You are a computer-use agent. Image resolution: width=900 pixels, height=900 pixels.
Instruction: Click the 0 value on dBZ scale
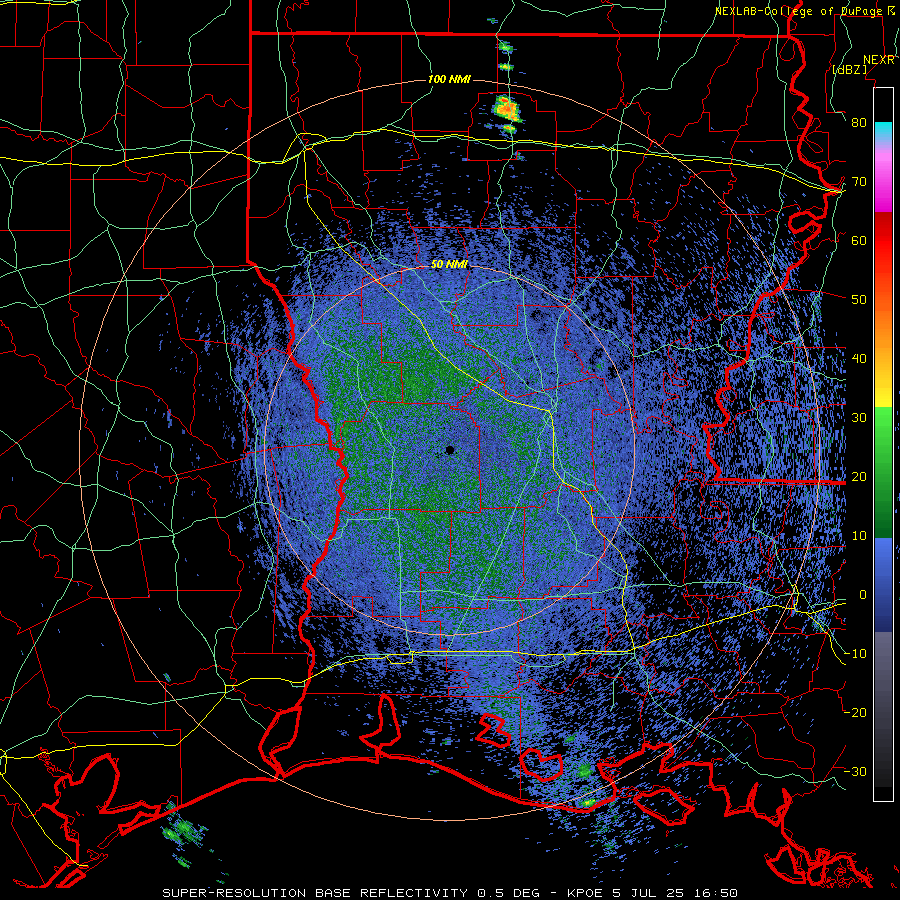(x=863, y=595)
